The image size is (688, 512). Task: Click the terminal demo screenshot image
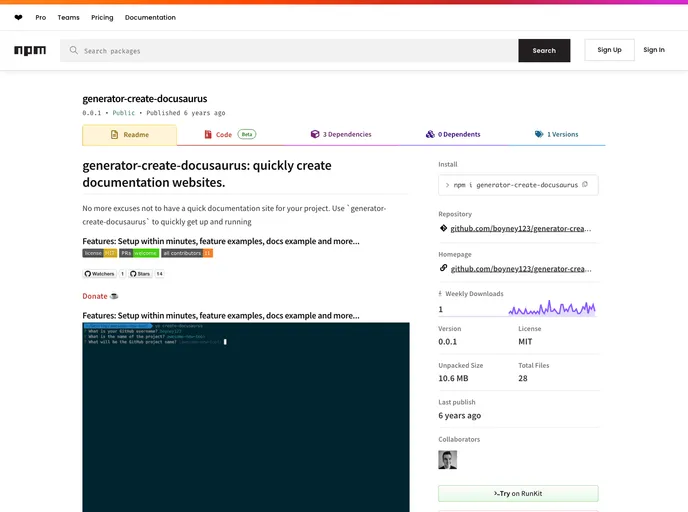coord(246,417)
